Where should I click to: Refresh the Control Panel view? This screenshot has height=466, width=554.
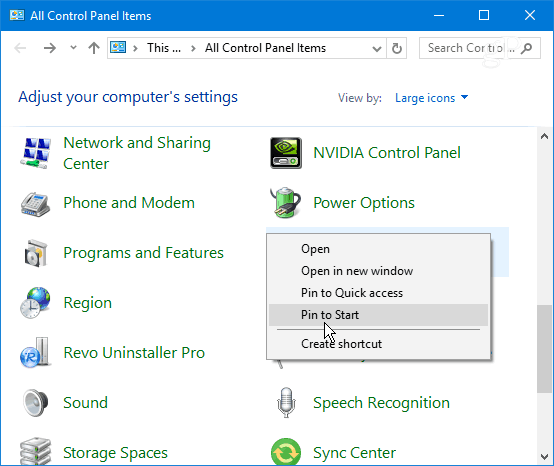(397, 48)
